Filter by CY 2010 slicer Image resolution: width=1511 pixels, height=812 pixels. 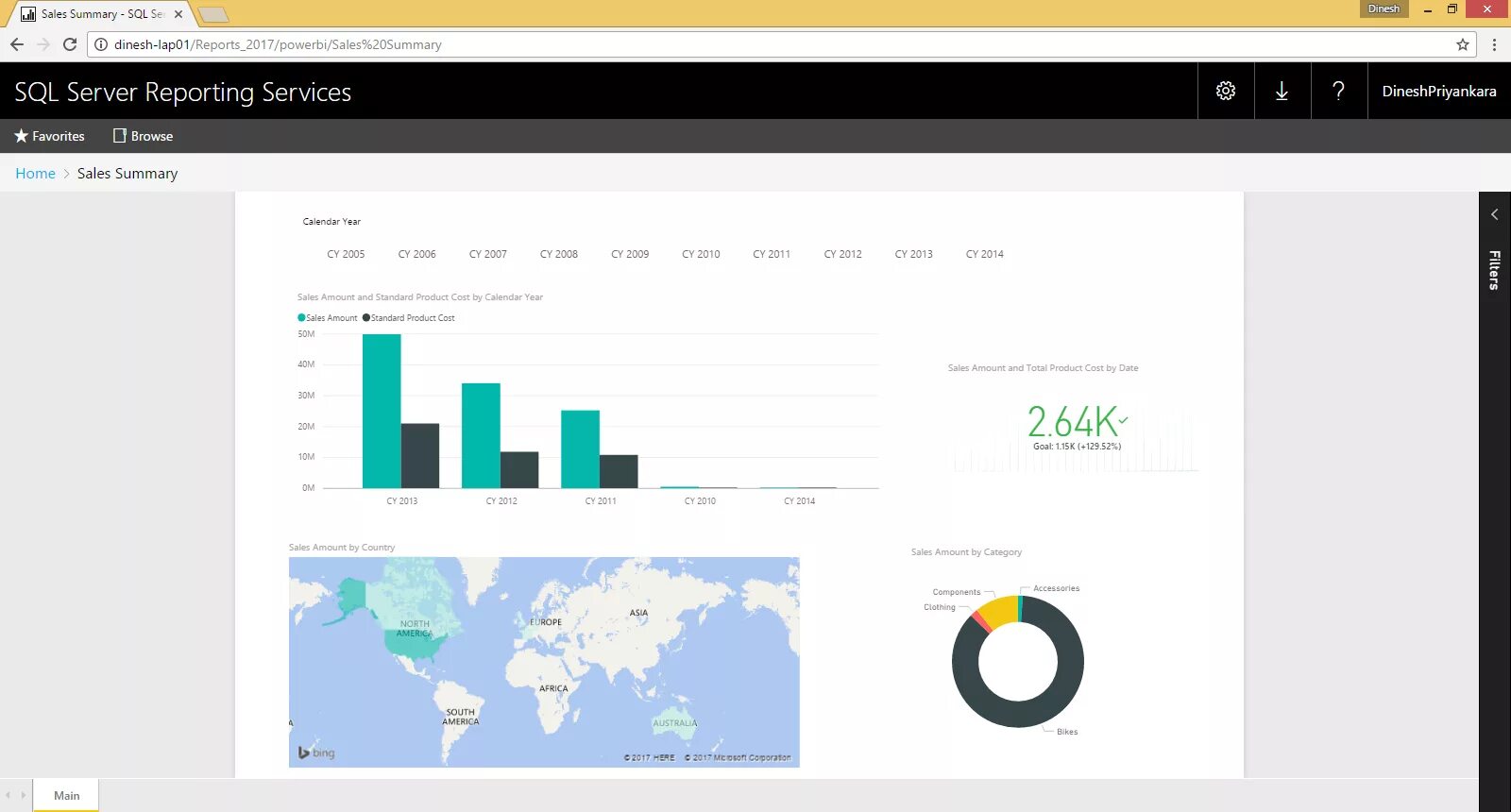pyautogui.click(x=701, y=254)
